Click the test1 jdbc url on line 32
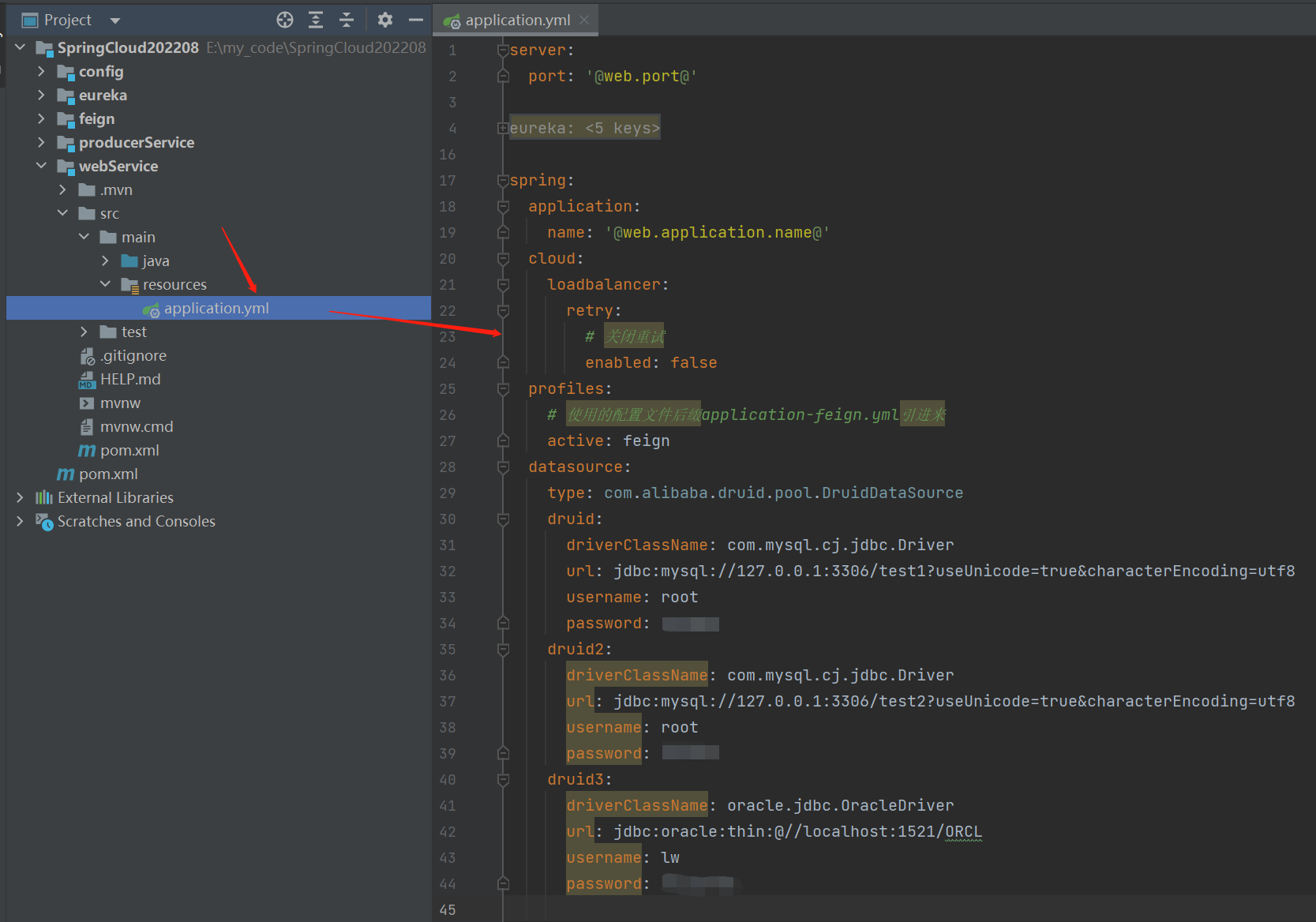Screen dimensions: 1316x922 point(954,571)
